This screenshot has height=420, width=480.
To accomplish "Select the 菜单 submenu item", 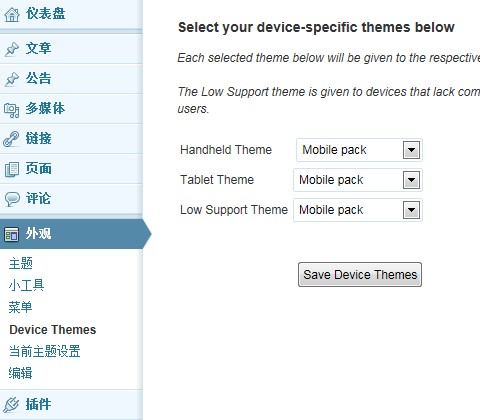I will click(20, 307).
